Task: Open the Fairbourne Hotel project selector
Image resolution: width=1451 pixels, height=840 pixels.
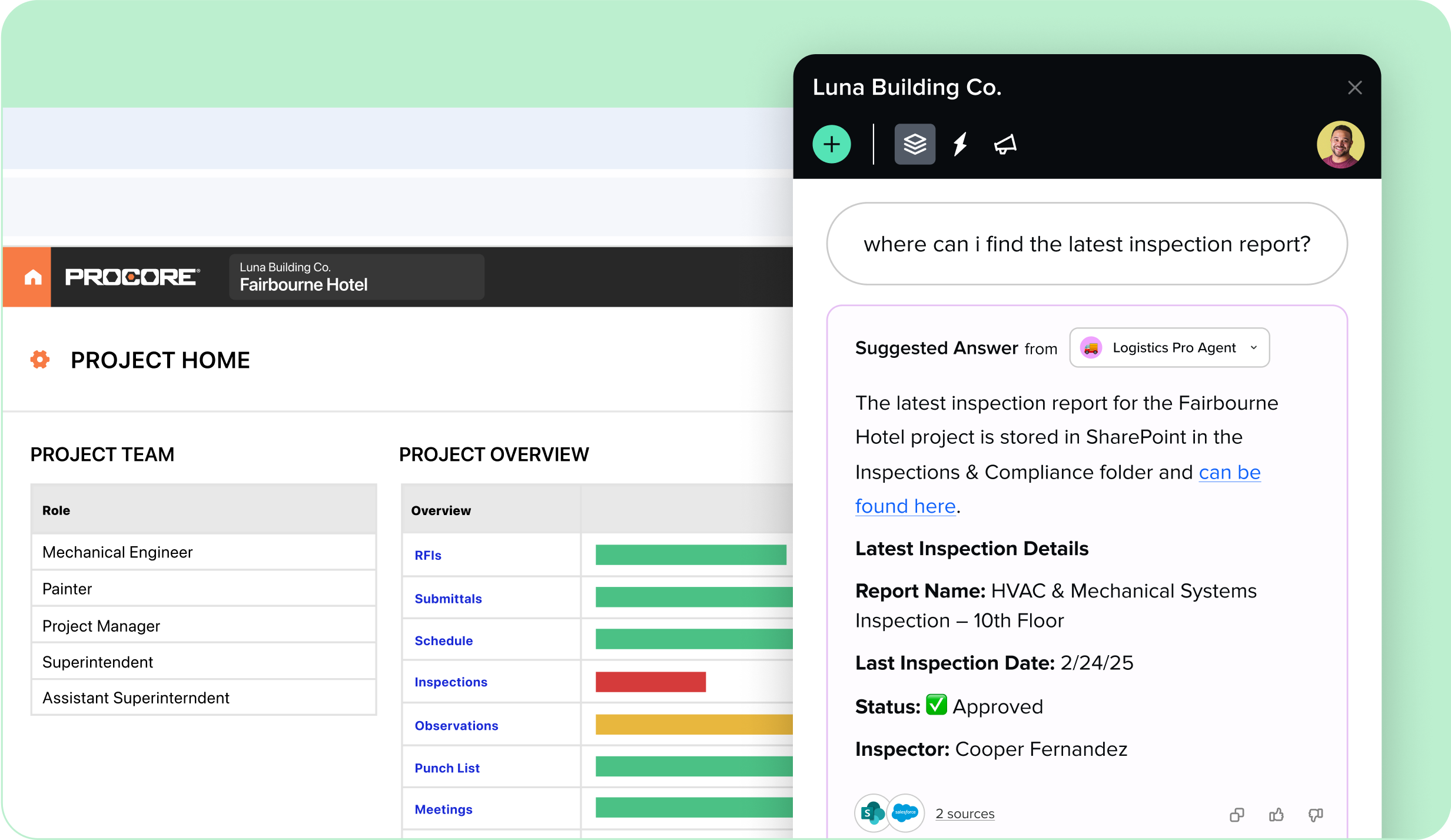Action: tap(356, 277)
